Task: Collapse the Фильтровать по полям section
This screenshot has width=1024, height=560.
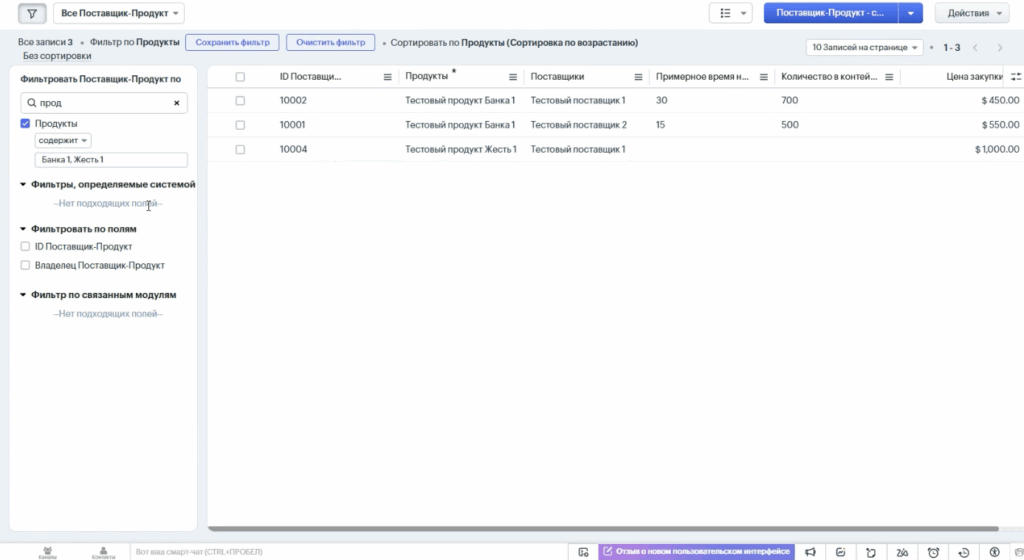Action: click(x=23, y=229)
